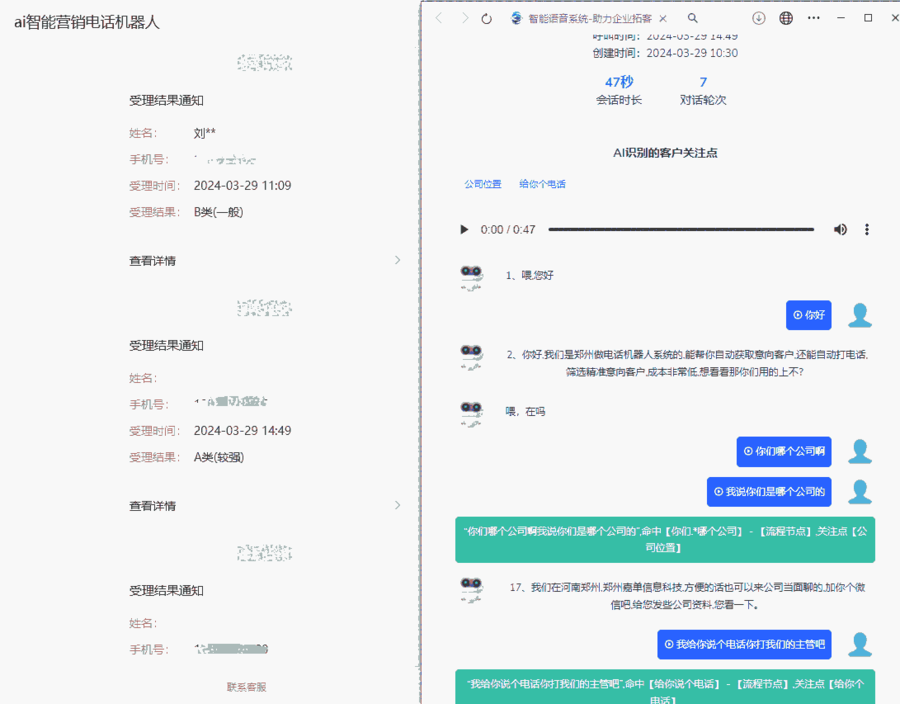Click the globe icon in the toolbar
The image size is (900, 704).
point(786,18)
